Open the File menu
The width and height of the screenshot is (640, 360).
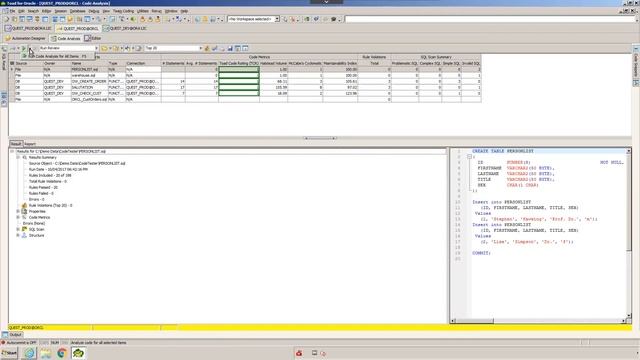click(12, 11)
